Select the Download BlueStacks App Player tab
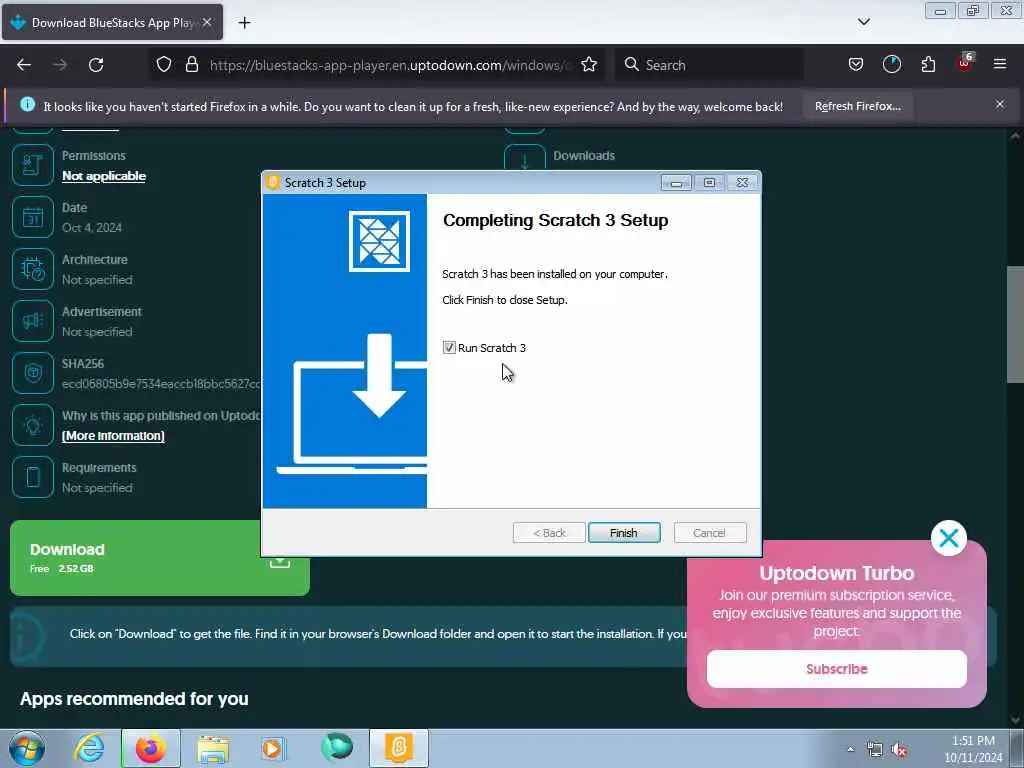The height and width of the screenshot is (768, 1024). 112,22
